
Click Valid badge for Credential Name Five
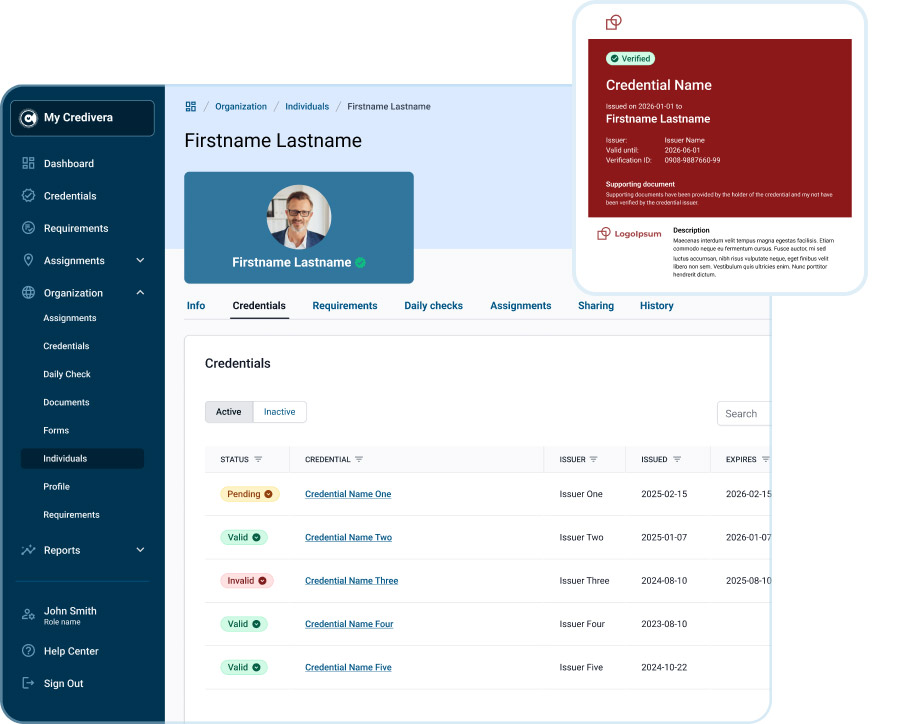pos(244,667)
